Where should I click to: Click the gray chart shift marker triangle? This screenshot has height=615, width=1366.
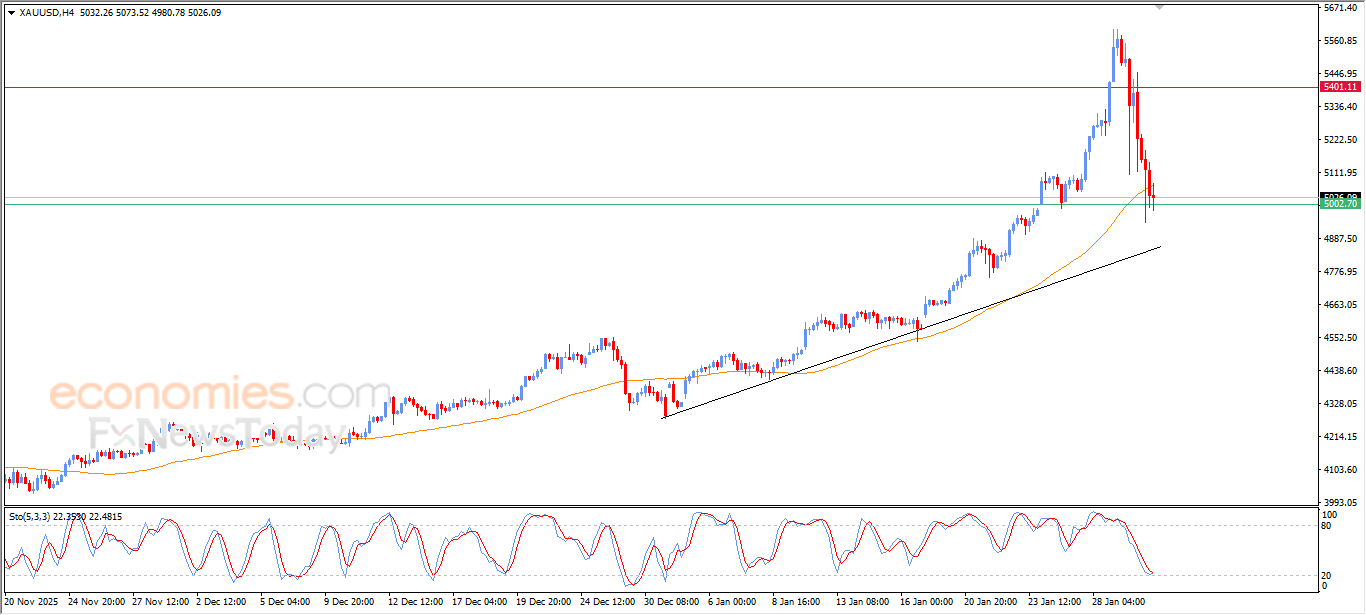[1159, 7]
